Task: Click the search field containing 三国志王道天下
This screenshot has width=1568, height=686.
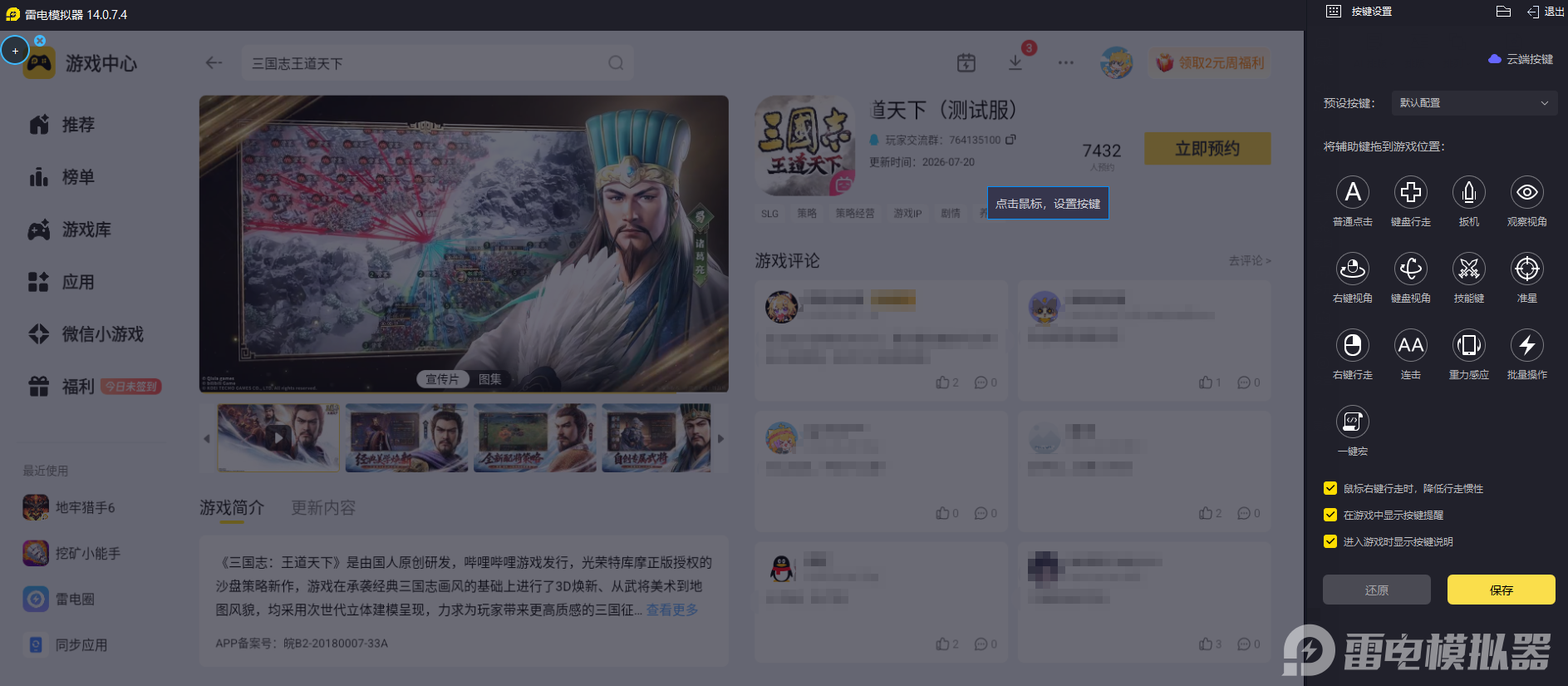Action: point(437,63)
